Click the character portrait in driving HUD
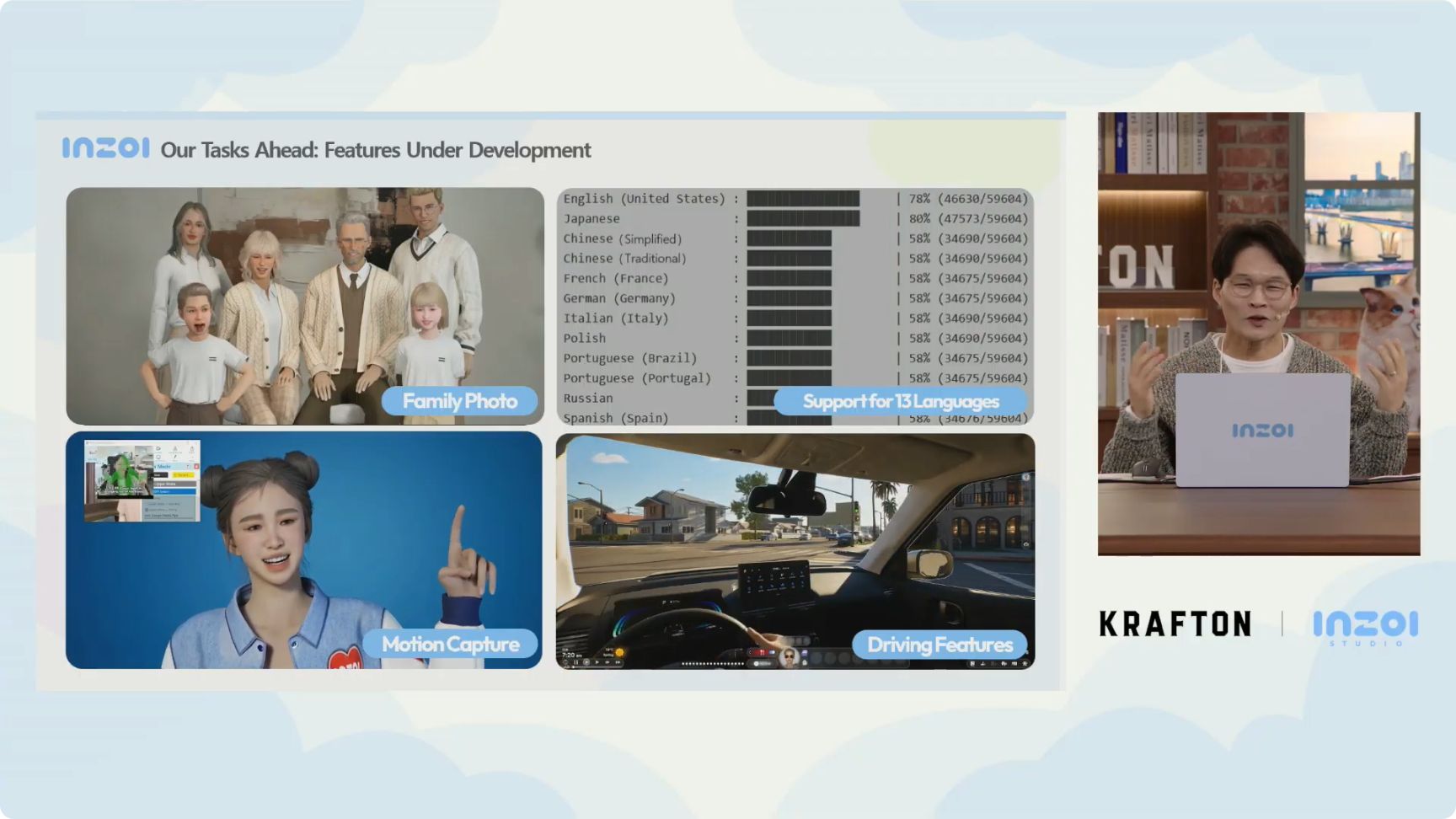 click(x=790, y=657)
